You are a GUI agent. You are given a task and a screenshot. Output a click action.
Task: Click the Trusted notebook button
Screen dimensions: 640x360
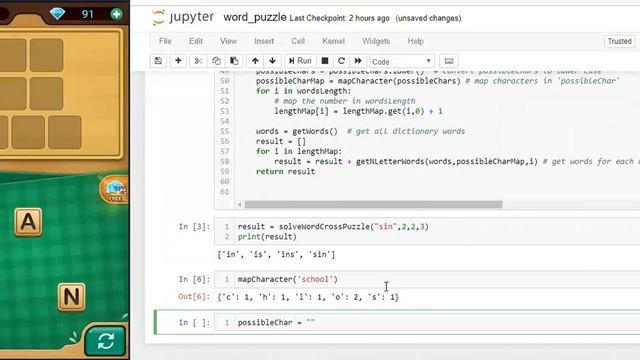619,41
